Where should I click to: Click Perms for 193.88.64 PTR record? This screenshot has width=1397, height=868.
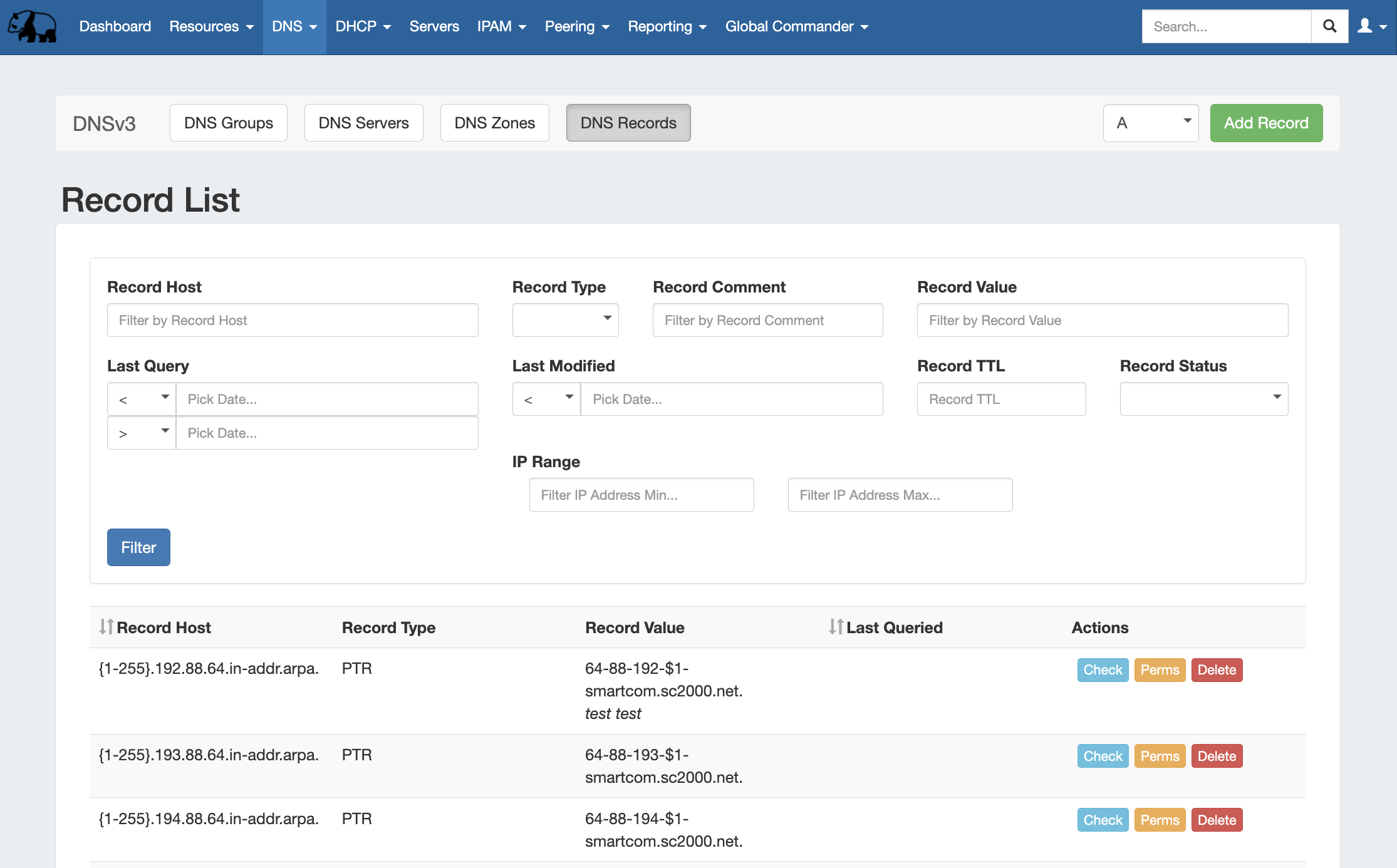[x=1159, y=756]
